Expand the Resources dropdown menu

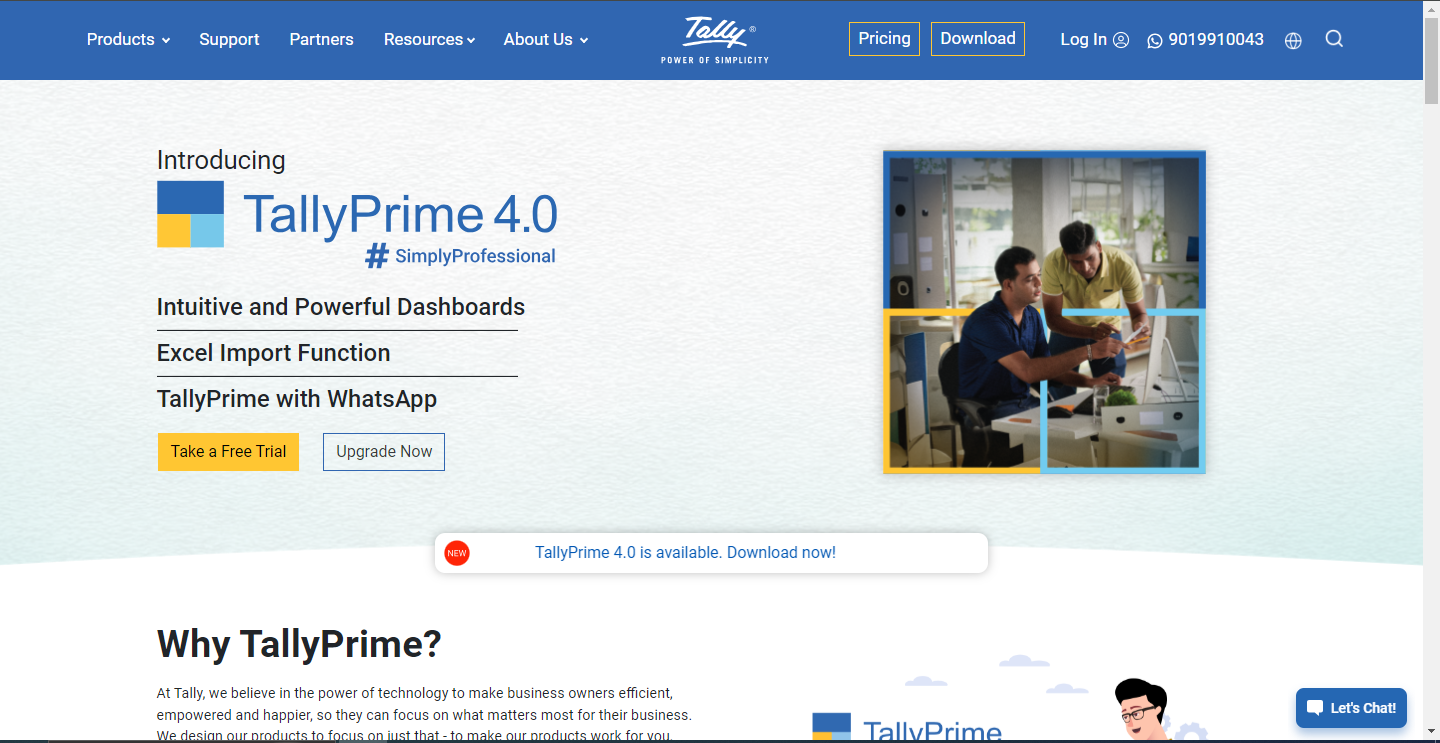[x=429, y=40]
